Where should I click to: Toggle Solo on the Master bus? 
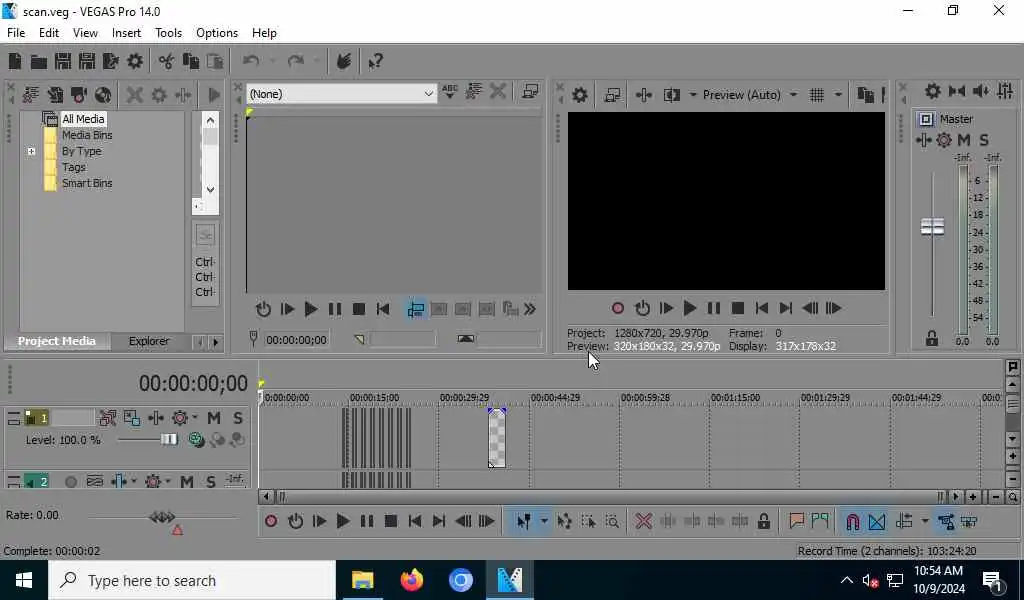pyautogui.click(x=984, y=140)
